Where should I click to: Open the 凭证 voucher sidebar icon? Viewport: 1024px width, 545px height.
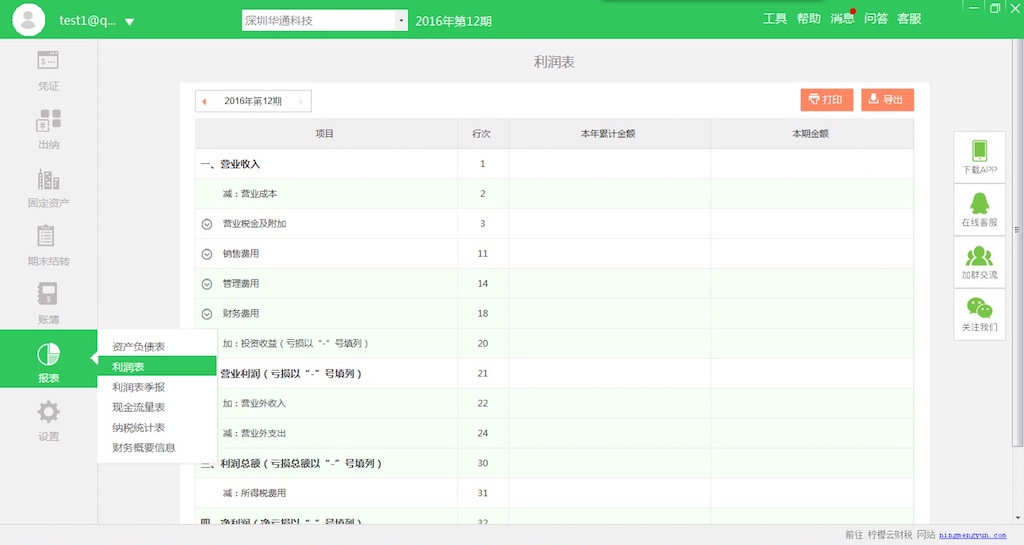tap(48, 62)
